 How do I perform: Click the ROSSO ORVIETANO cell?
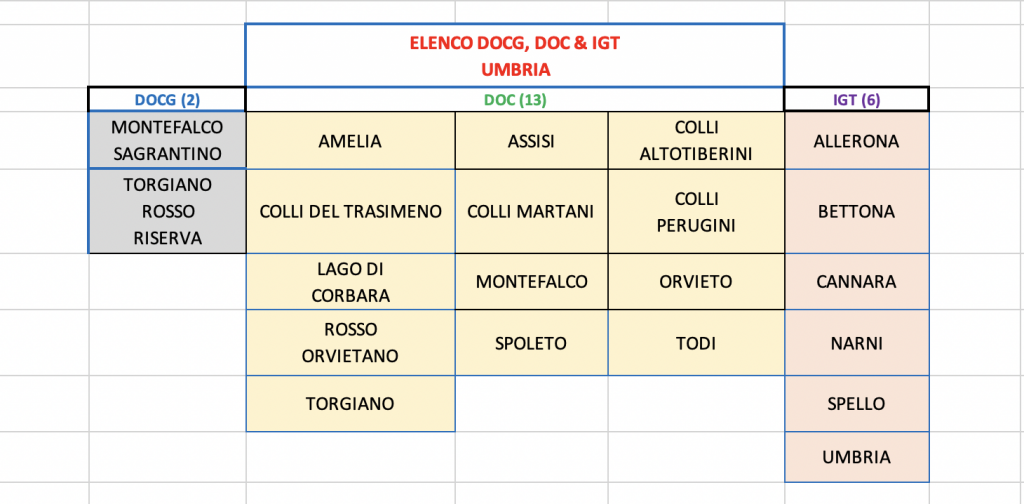pos(351,343)
